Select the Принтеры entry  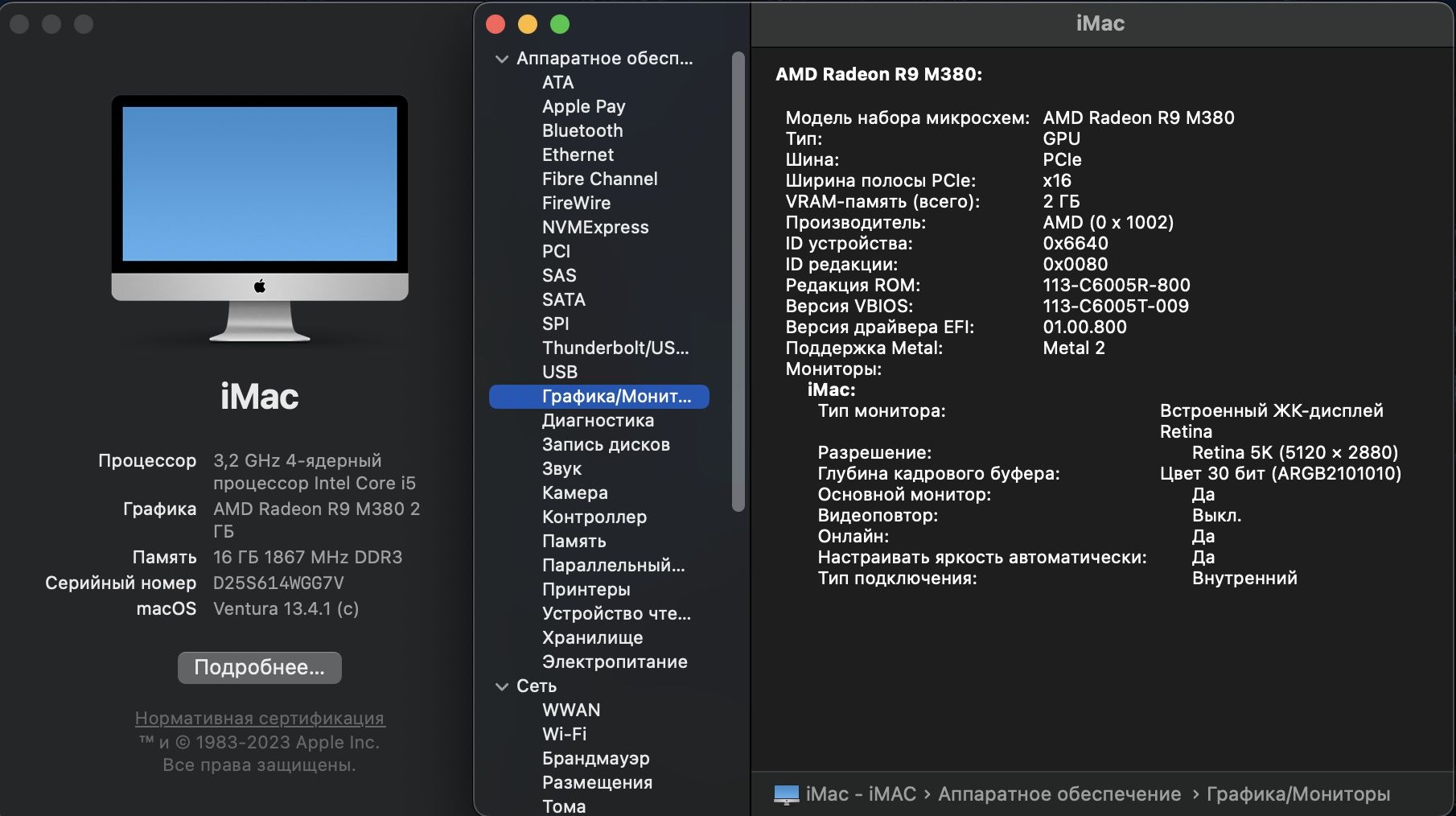(x=586, y=589)
